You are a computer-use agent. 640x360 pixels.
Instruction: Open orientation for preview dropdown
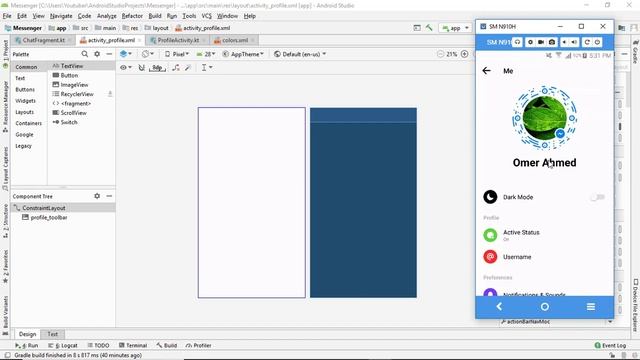(148, 54)
